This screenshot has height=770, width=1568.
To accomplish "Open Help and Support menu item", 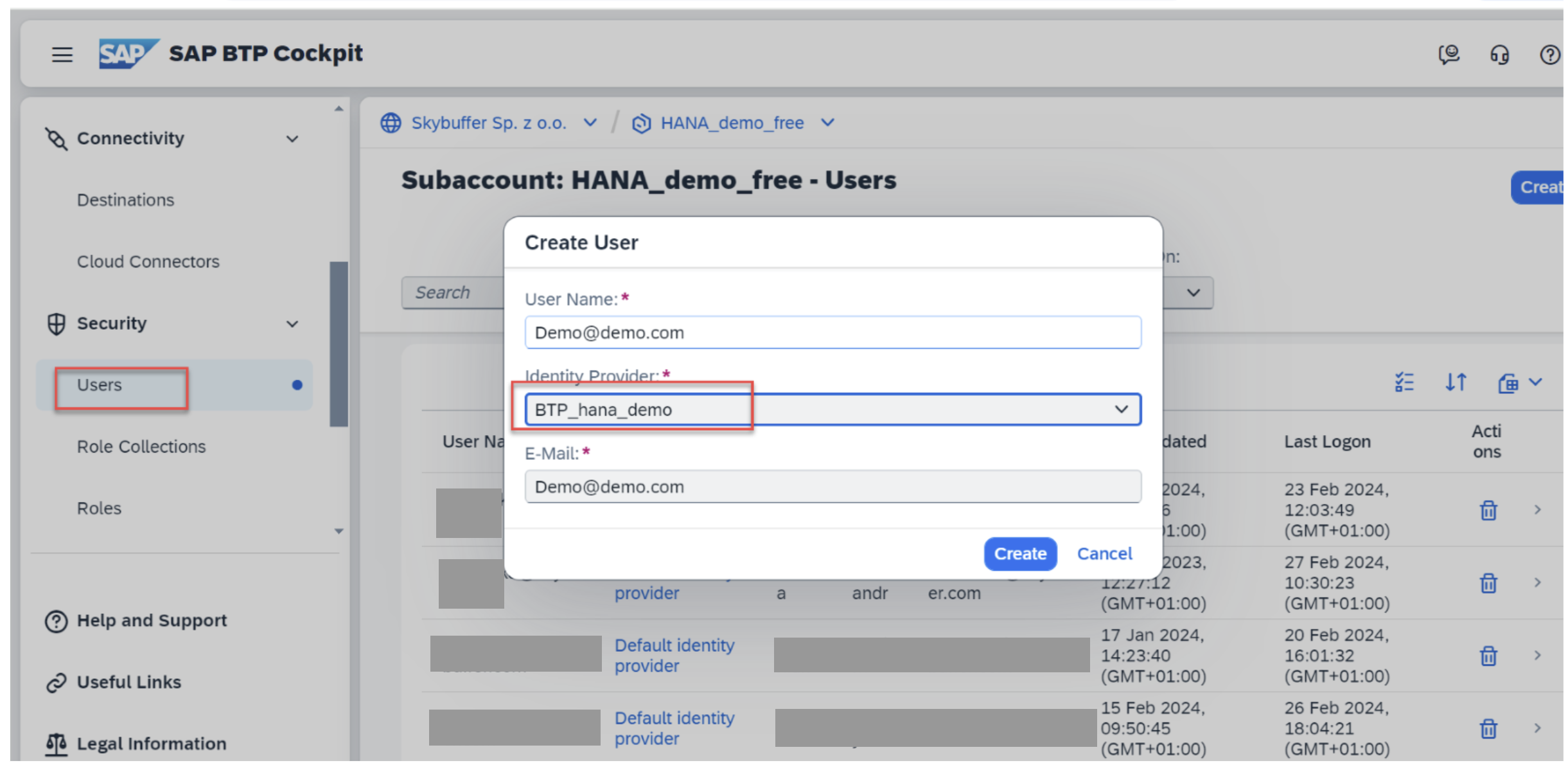I will 152,621.
